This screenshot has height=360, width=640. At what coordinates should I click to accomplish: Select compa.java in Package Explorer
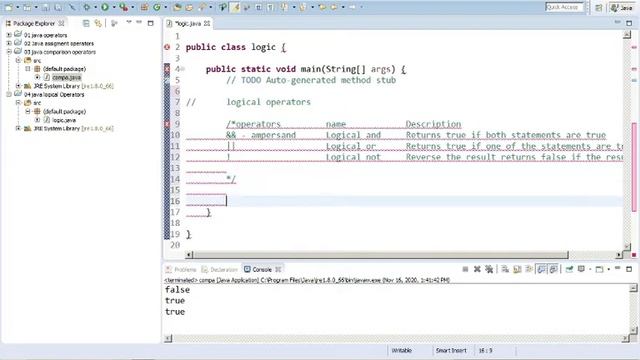(x=67, y=77)
